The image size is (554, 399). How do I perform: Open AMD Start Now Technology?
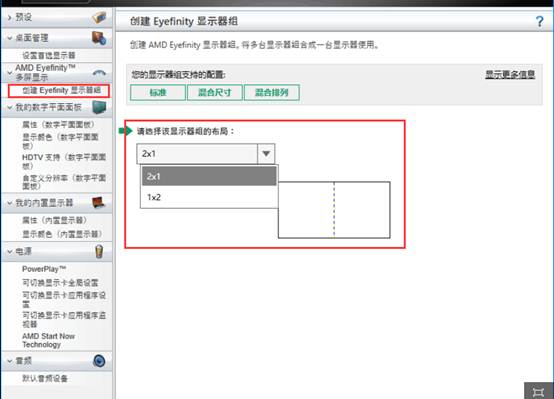click(49, 340)
